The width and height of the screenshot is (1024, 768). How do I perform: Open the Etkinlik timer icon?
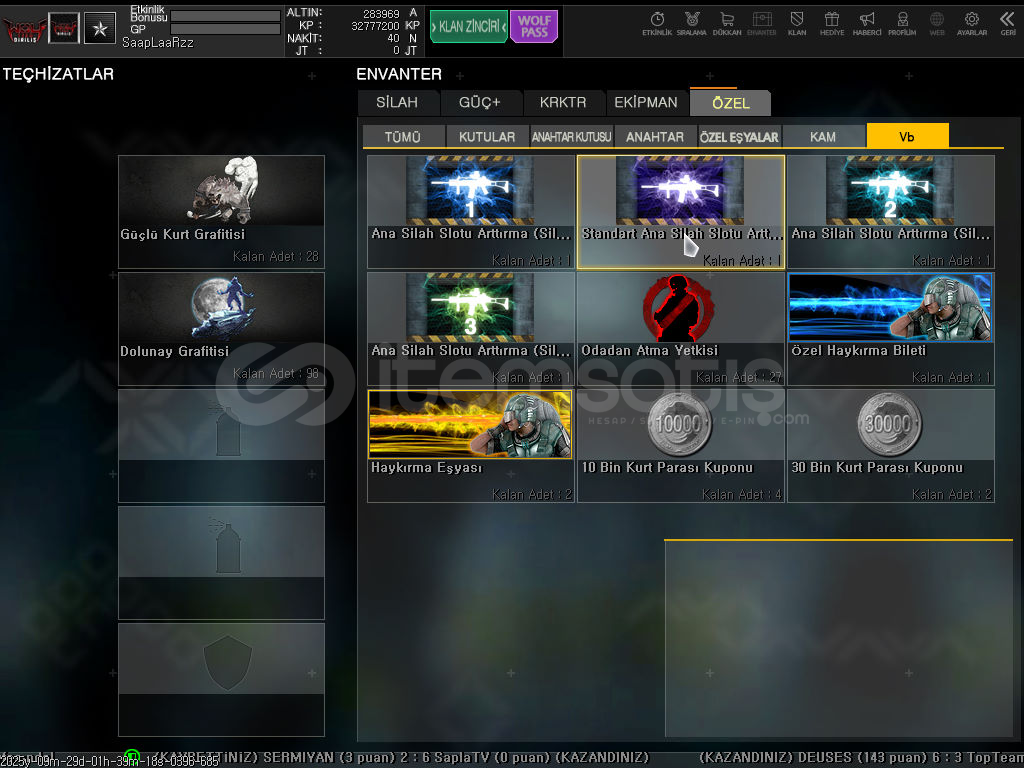[657, 24]
